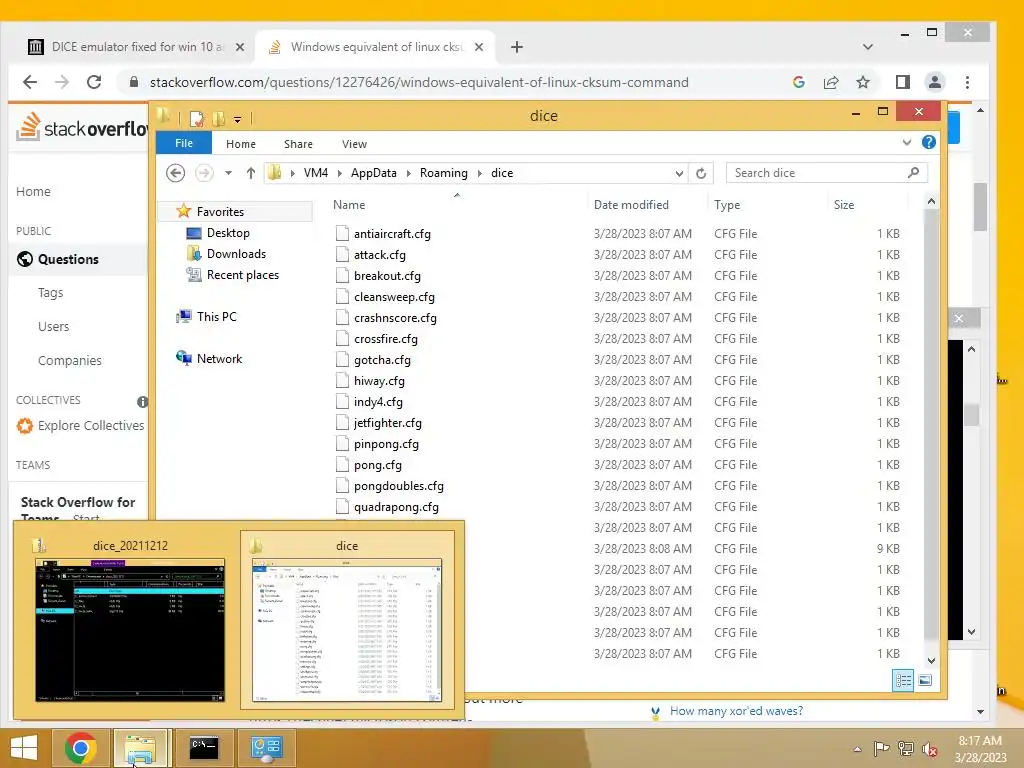Bookmark this page with star icon
The width and height of the screenshot is (1024, 768).
click(863, 82)
